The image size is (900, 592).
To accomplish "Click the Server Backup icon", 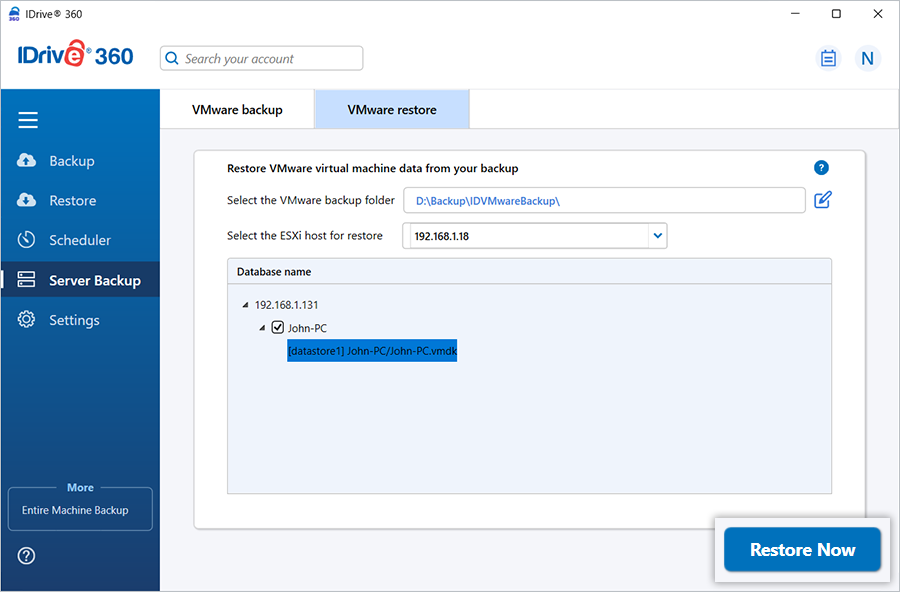I will click(x=27, y=281).
